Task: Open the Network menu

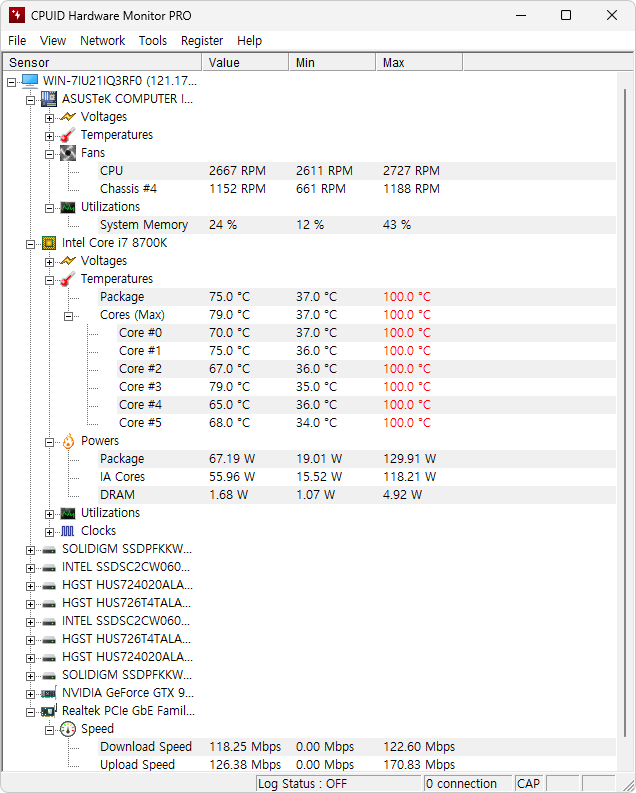Action: 102,40
